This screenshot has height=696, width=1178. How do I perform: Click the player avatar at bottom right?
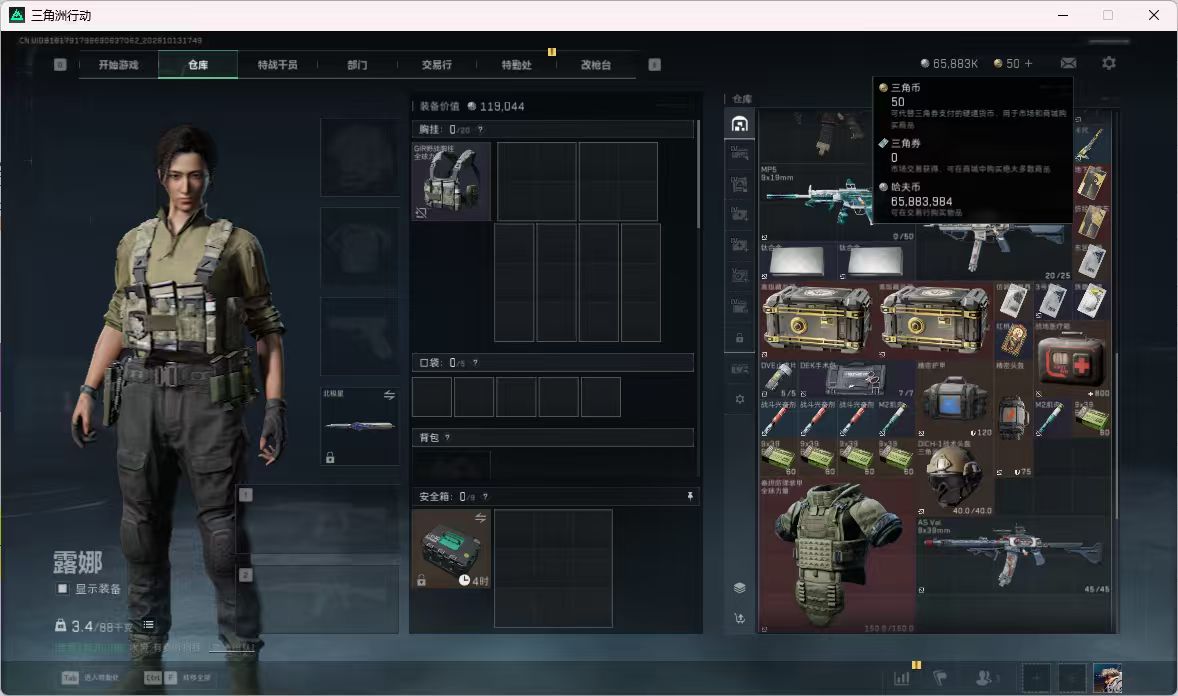point(1107,678)
